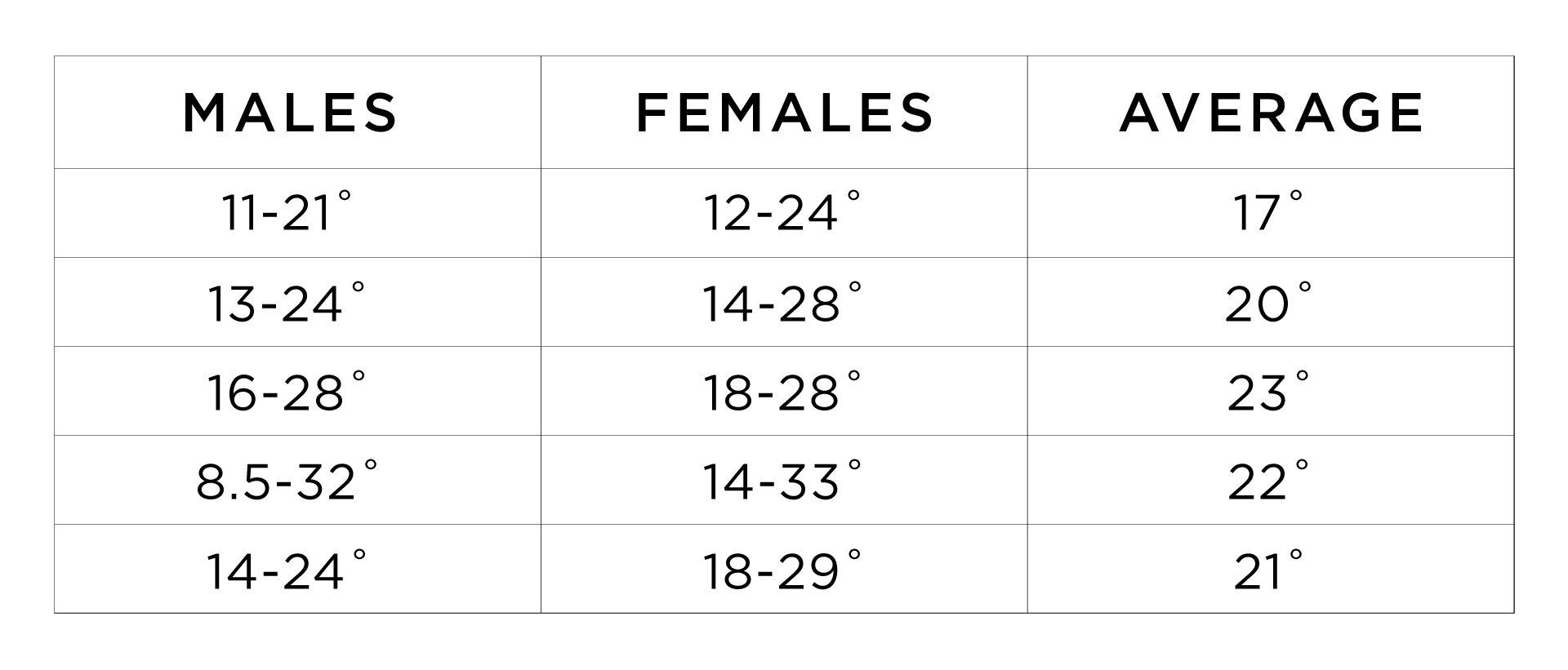1568x670 pixels.
Task: Click the first 14-28° females cell
Action: click(x=784, y=302)
